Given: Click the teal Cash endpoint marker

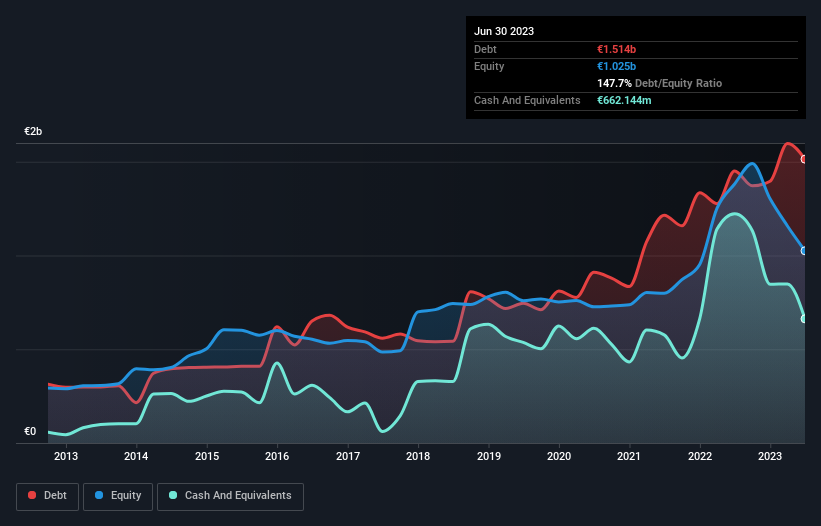Looking at the screenshot, I should coord(804,319).
